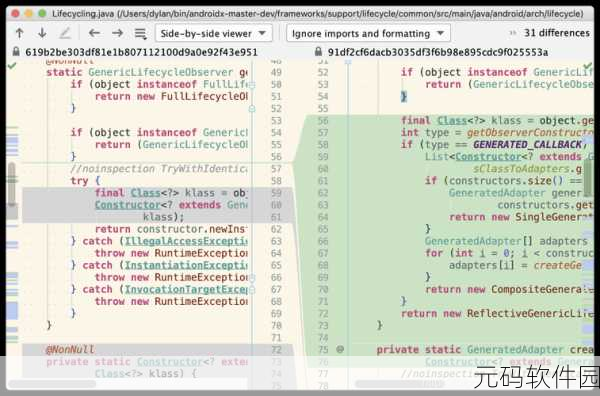
Task: Open the Ignore imports and formatting dropdown
Action: pyautogui.click(x=368, y=33)
